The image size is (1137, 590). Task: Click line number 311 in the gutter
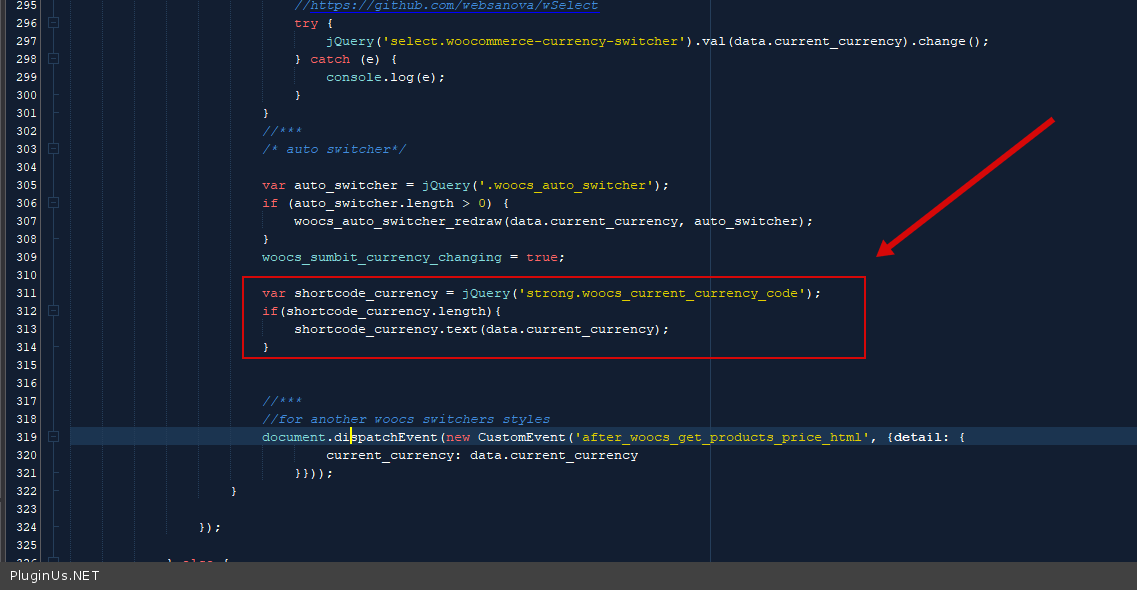coord(26,293)
